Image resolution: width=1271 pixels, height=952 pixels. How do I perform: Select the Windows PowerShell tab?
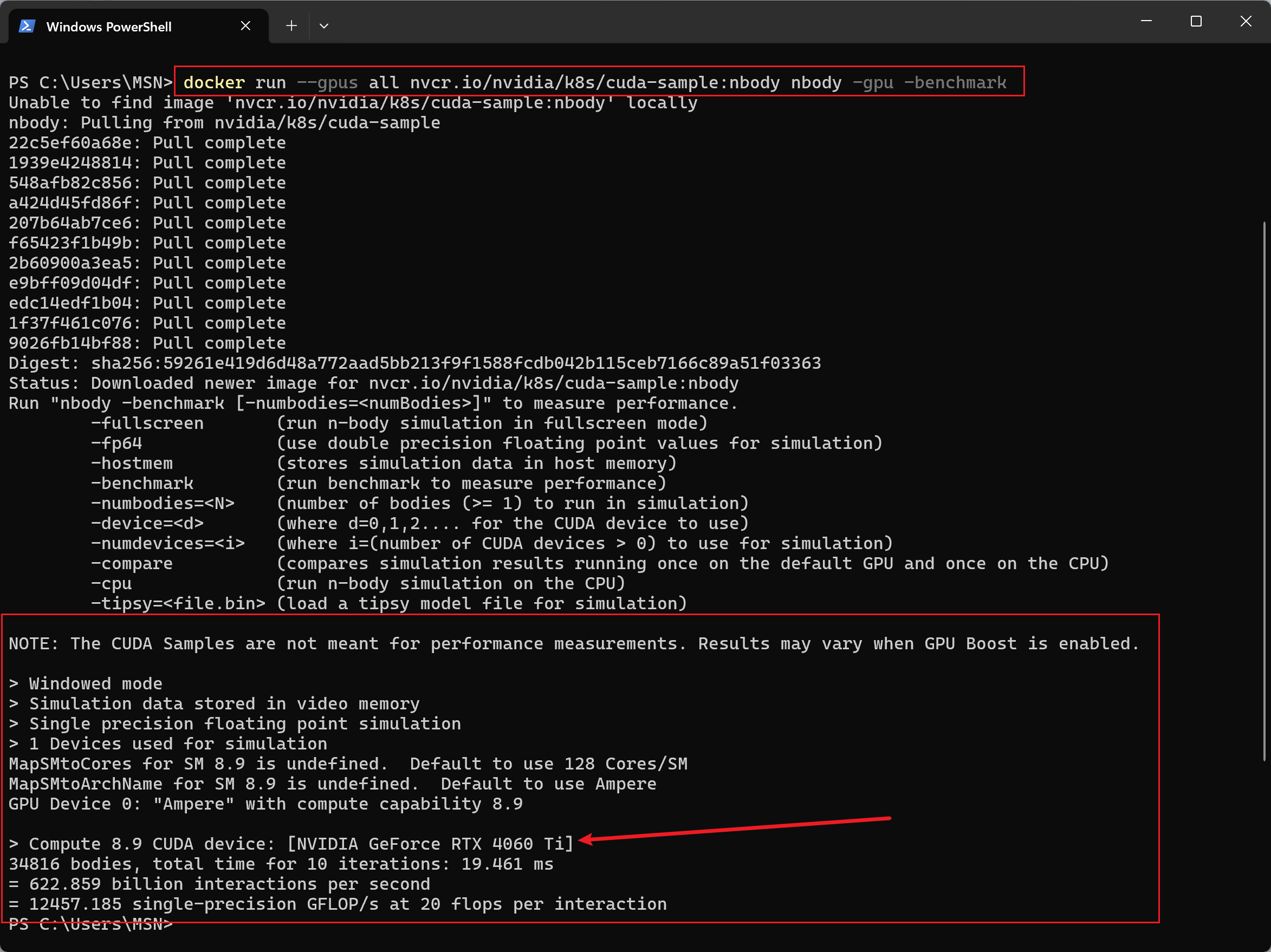138,26
